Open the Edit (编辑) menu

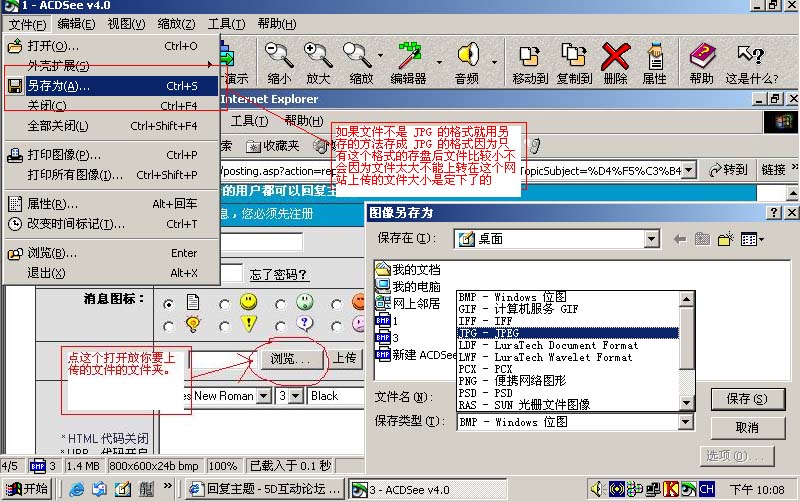[x=76, y=24]
